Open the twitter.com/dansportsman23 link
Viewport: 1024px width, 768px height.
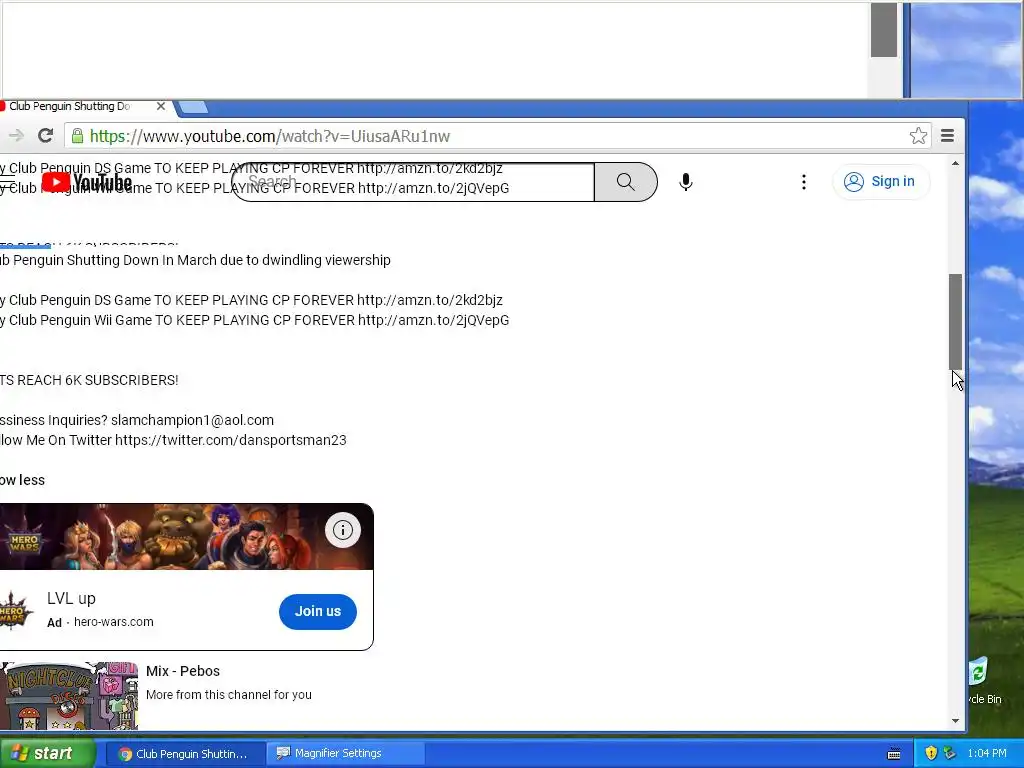231,440
